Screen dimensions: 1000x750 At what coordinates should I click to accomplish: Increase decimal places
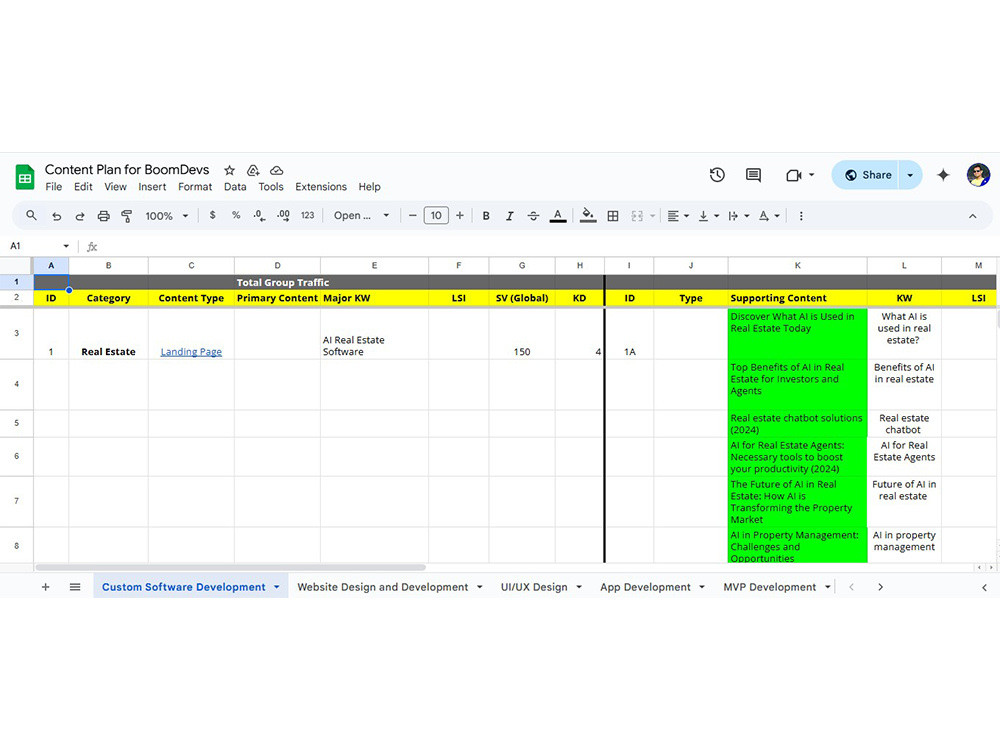click(x=283, y=216)
